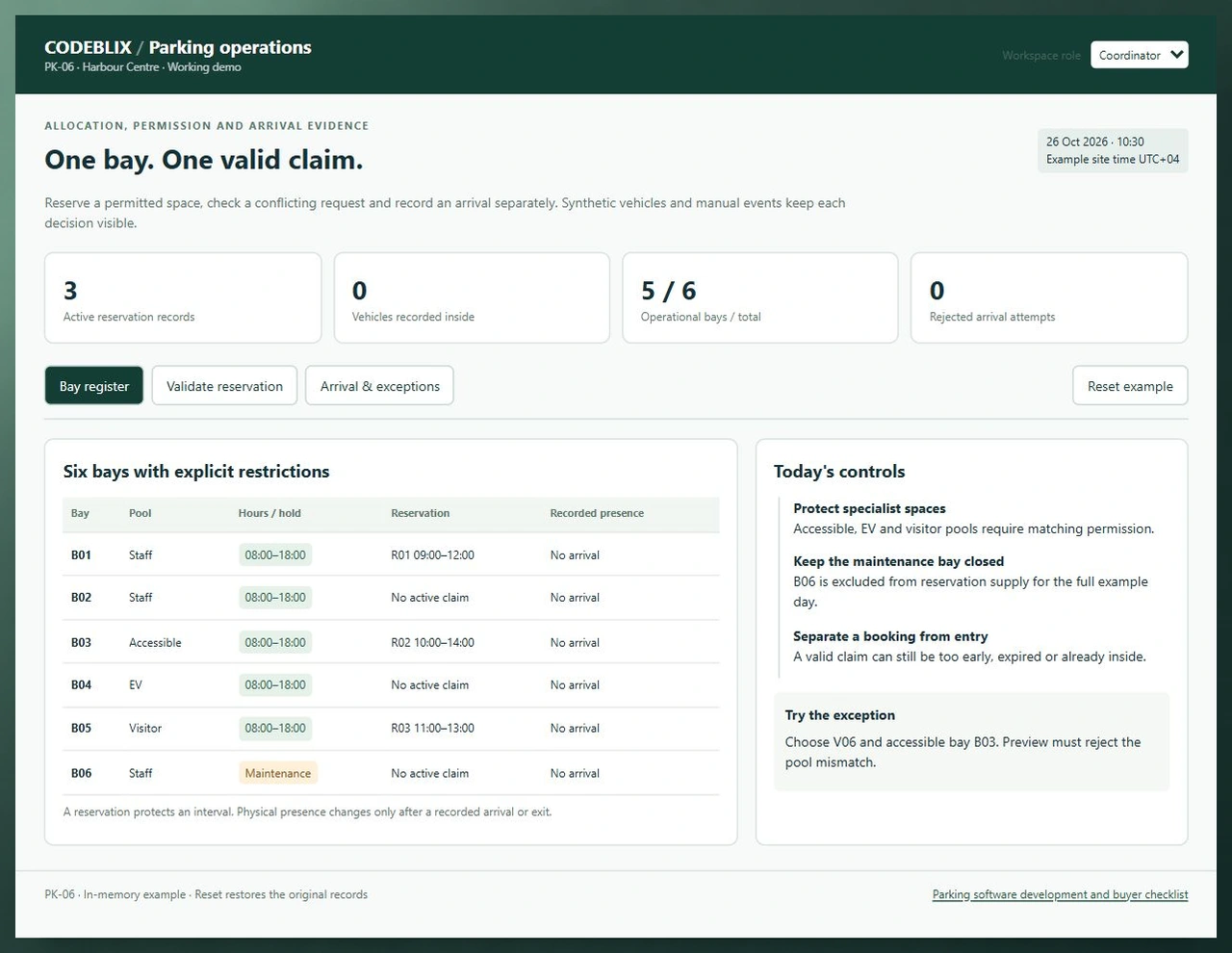1232x953 pixels.
Task: Click the 08:00–18:00 hours badge for B04
Action: pos(275,685)
